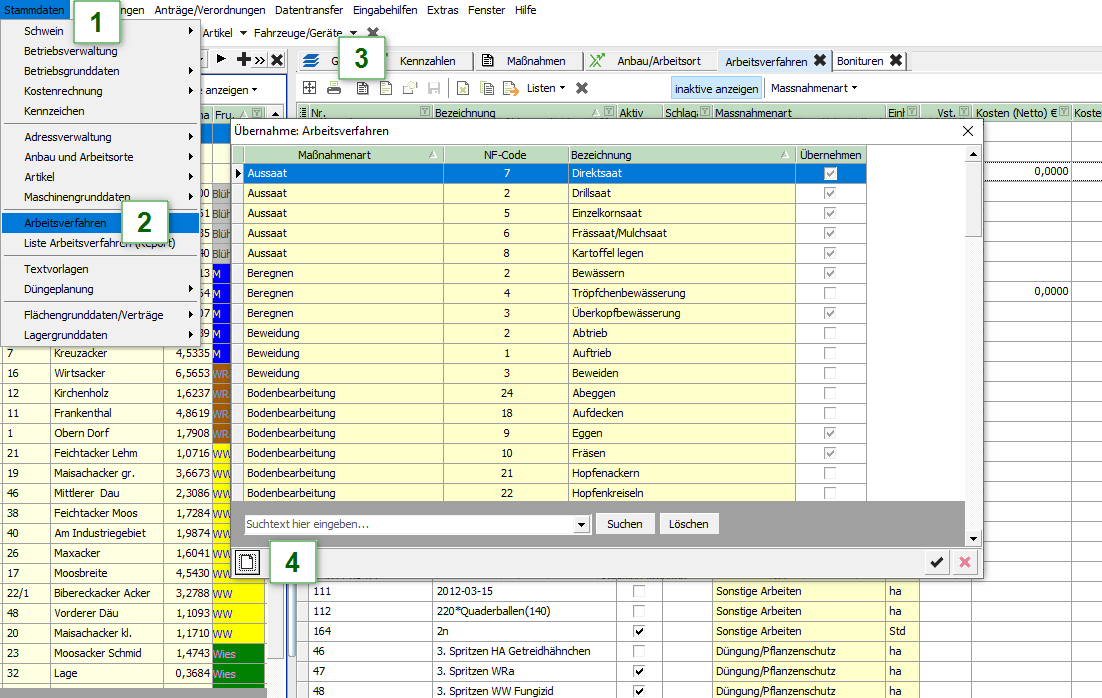Screen dimensions: 1102x698
Task: Uncheck the Übernehmen box for Eggen
Action: (830, 433)
